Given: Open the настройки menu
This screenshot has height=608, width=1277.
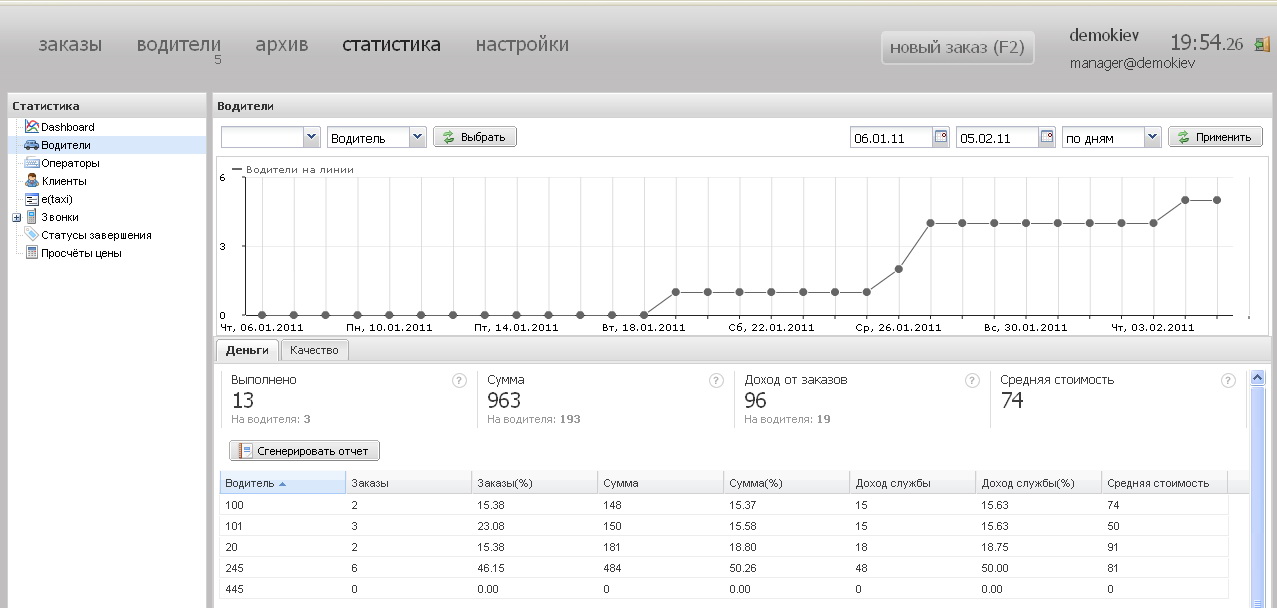Looking at the screenshot, I should (522, 44).
